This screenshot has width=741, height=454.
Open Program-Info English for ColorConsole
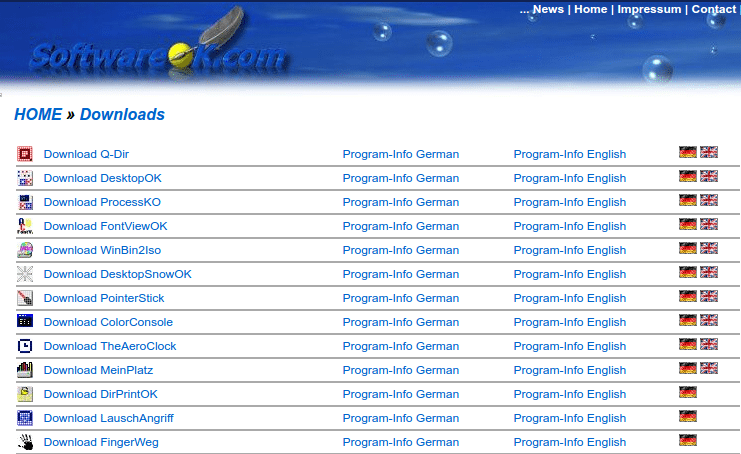(569, 322)
